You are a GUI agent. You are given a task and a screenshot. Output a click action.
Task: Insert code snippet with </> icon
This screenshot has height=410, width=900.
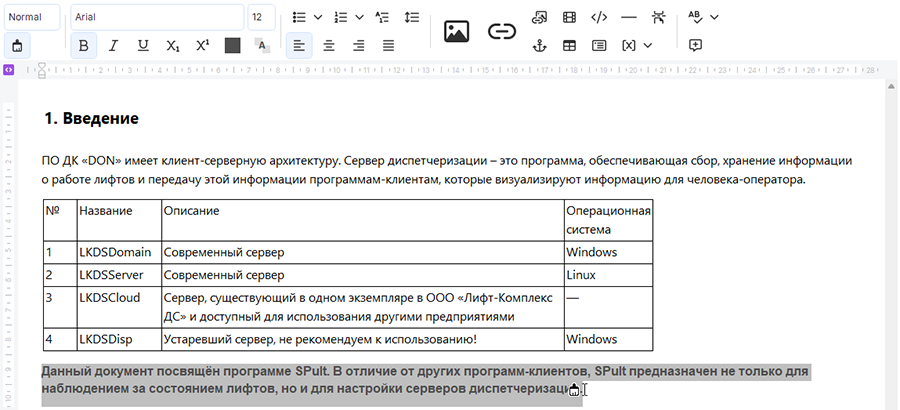pyautogui.click(x=599, y=17)
